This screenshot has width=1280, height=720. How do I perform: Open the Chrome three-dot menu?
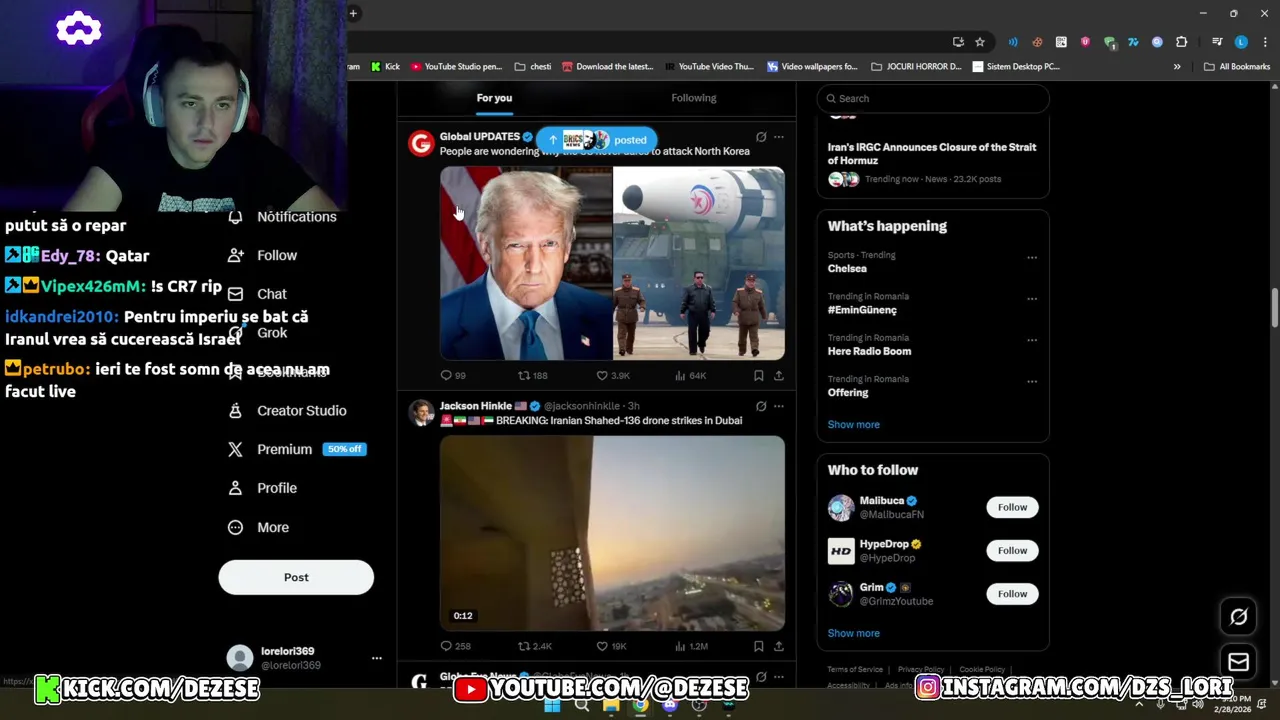click(1265, 42)
